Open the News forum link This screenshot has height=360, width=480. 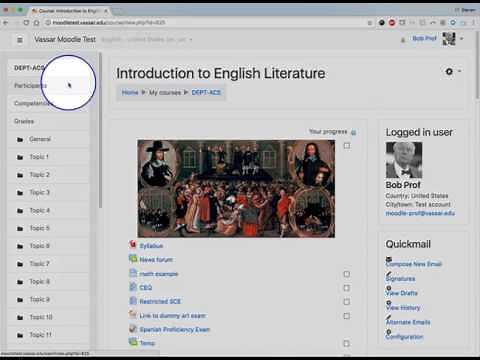(156, 260)
